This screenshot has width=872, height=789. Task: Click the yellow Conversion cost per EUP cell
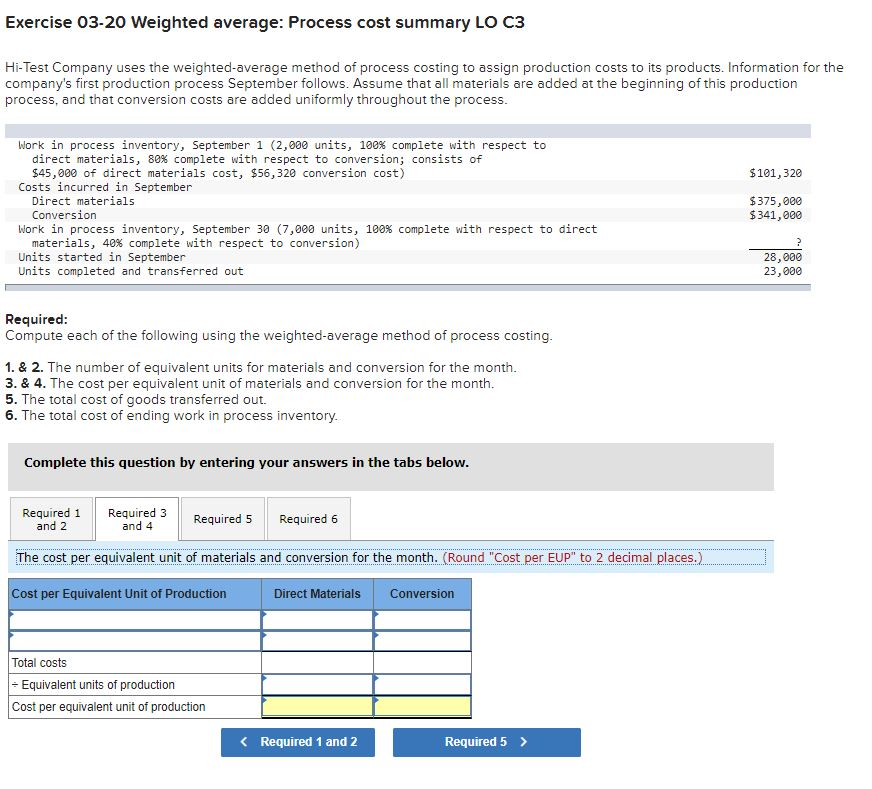(421, 706)
